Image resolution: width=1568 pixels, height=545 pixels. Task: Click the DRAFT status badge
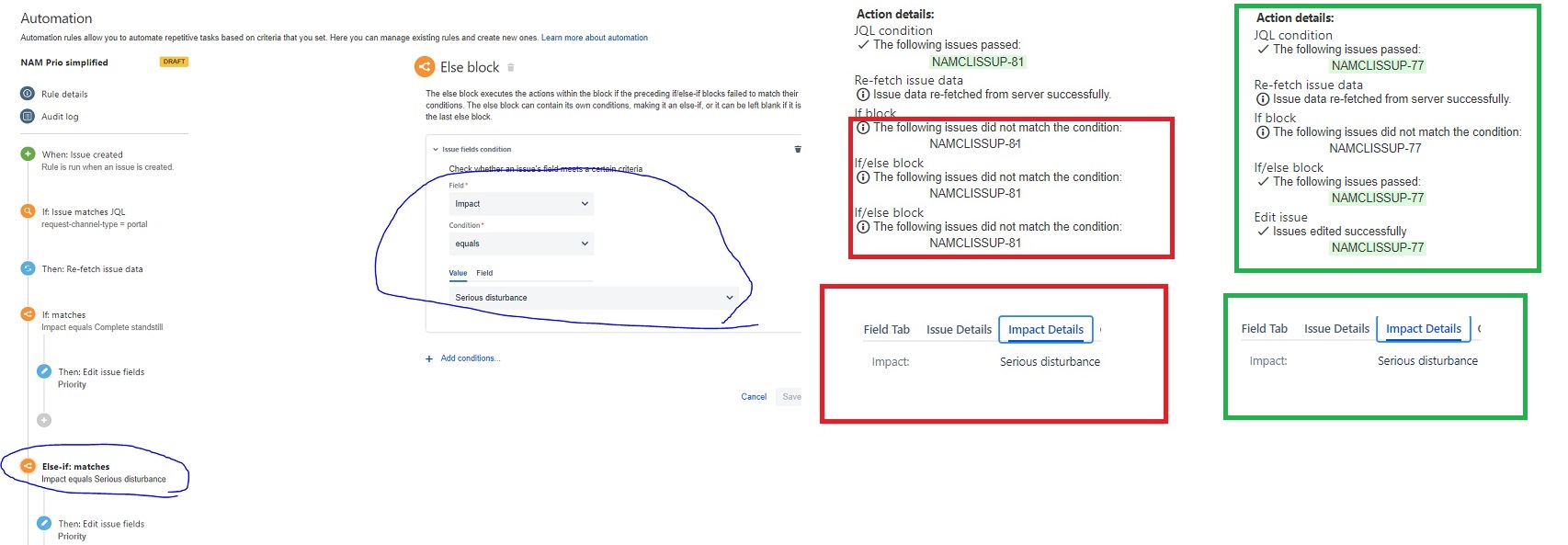(174, 62)
